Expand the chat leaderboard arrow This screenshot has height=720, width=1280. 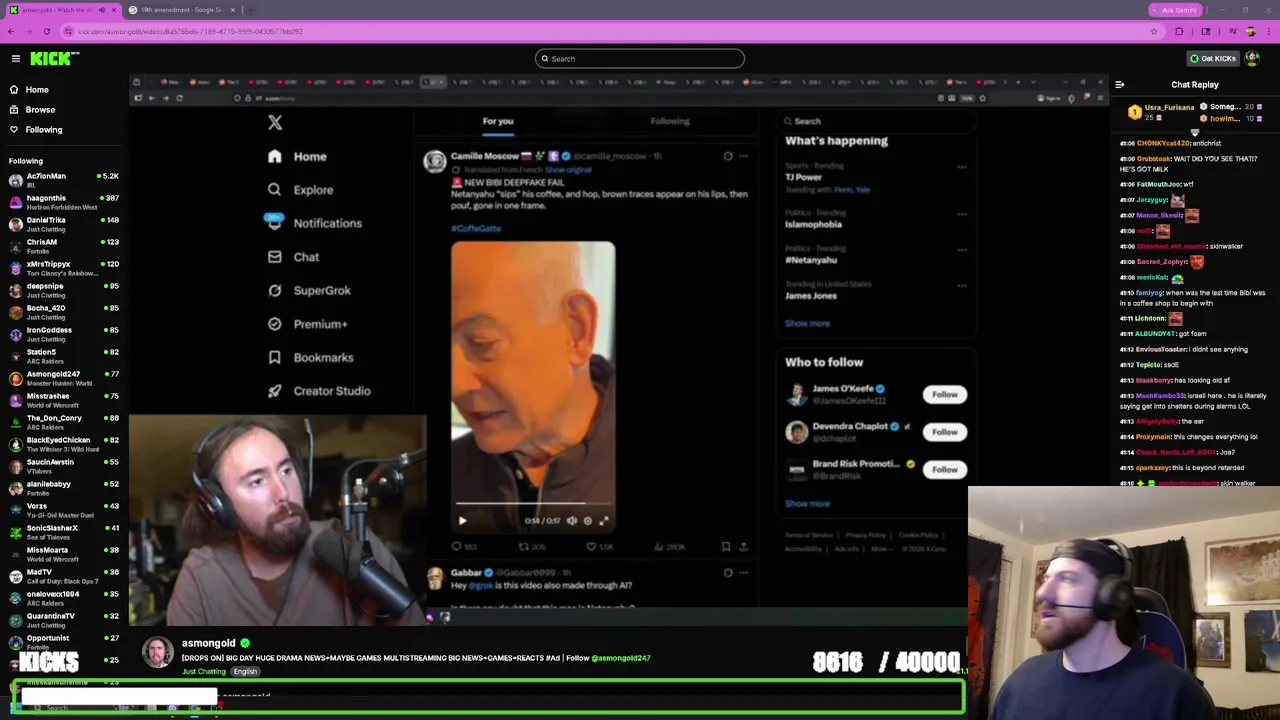click(1194, 131)
